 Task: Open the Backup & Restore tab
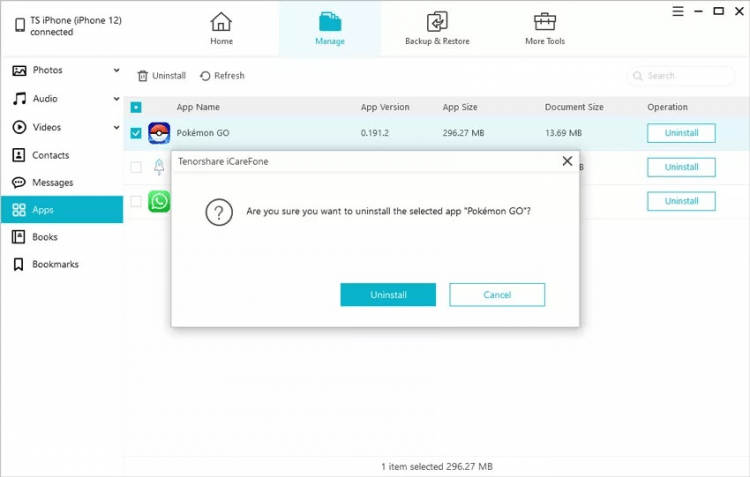point(437,29)
